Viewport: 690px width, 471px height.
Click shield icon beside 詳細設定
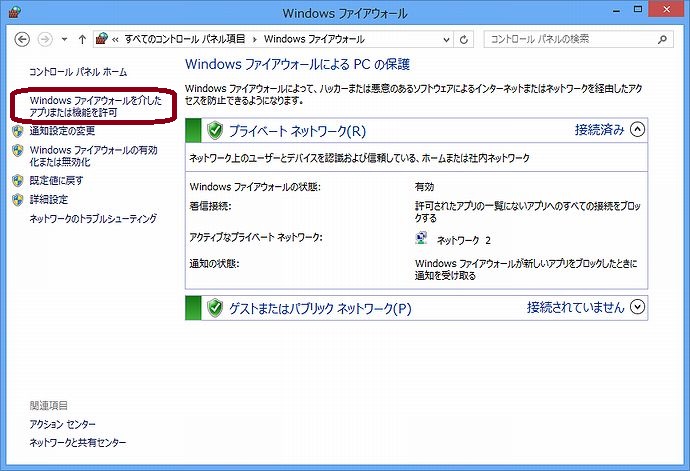click(18, 199)
